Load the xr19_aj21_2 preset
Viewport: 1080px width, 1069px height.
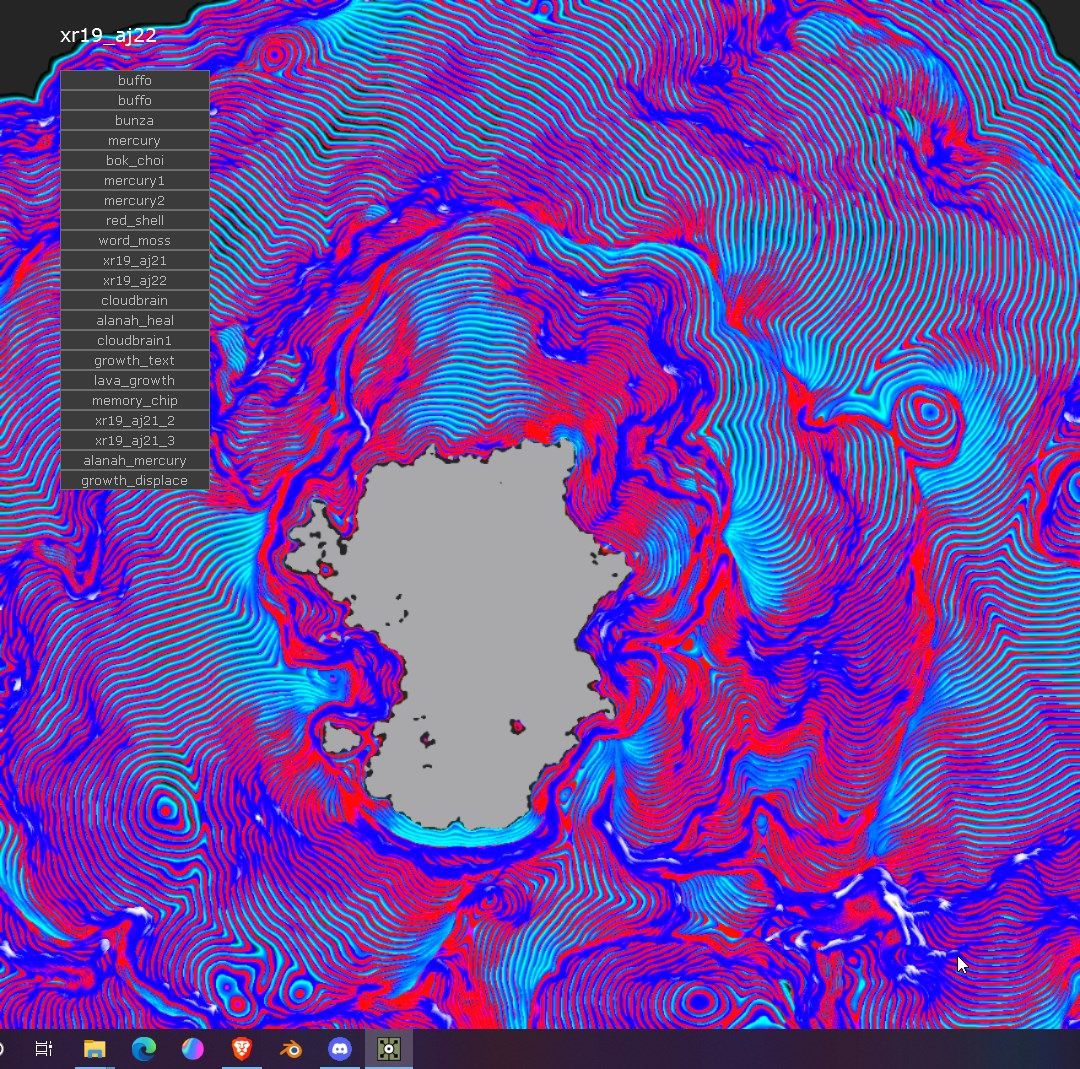pyautogui.click(x=135, y=420)
